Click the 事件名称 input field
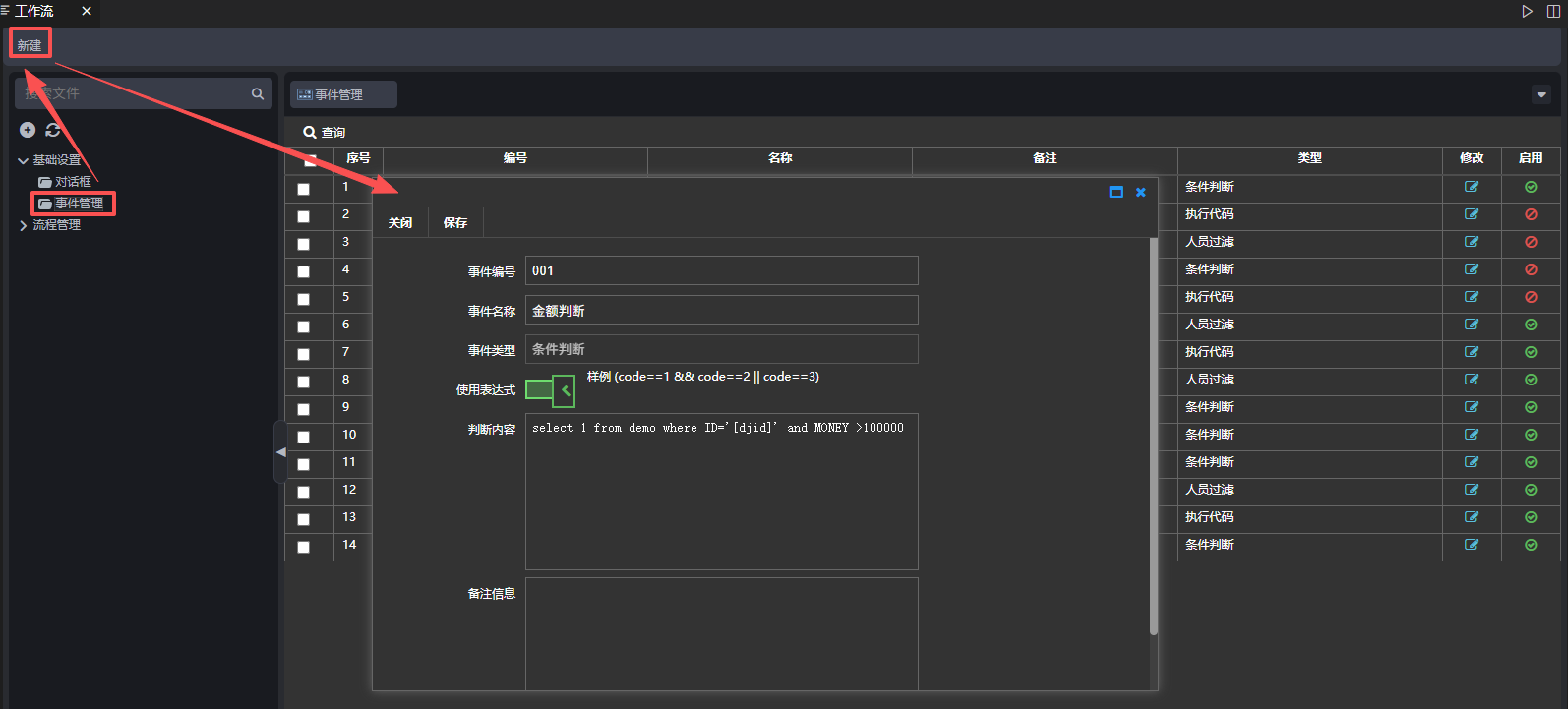This screenshot has height=709, width=1568. pos(721,311)
